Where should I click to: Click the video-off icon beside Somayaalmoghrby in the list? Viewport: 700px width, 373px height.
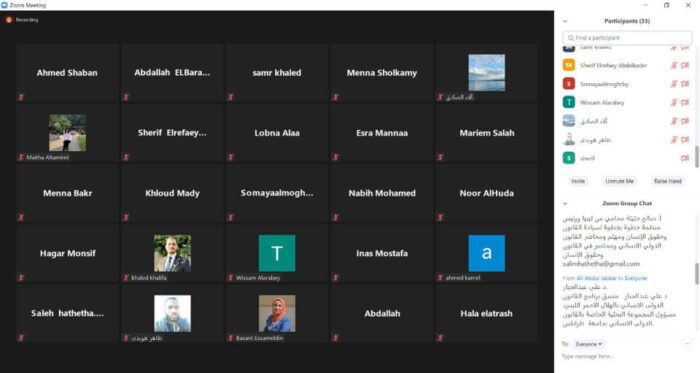[x=685, y=84]
